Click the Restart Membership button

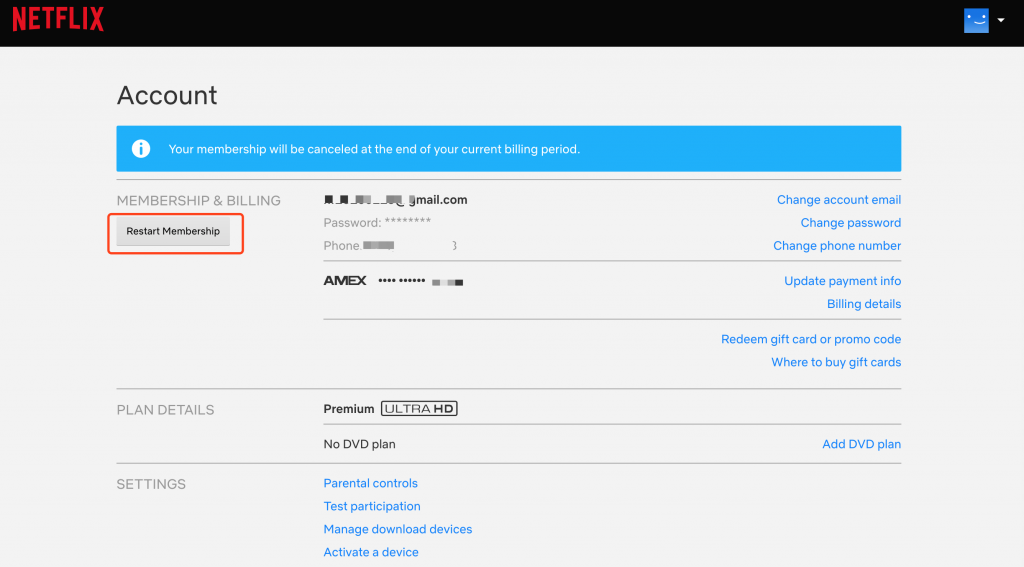(x=173, y=231)
